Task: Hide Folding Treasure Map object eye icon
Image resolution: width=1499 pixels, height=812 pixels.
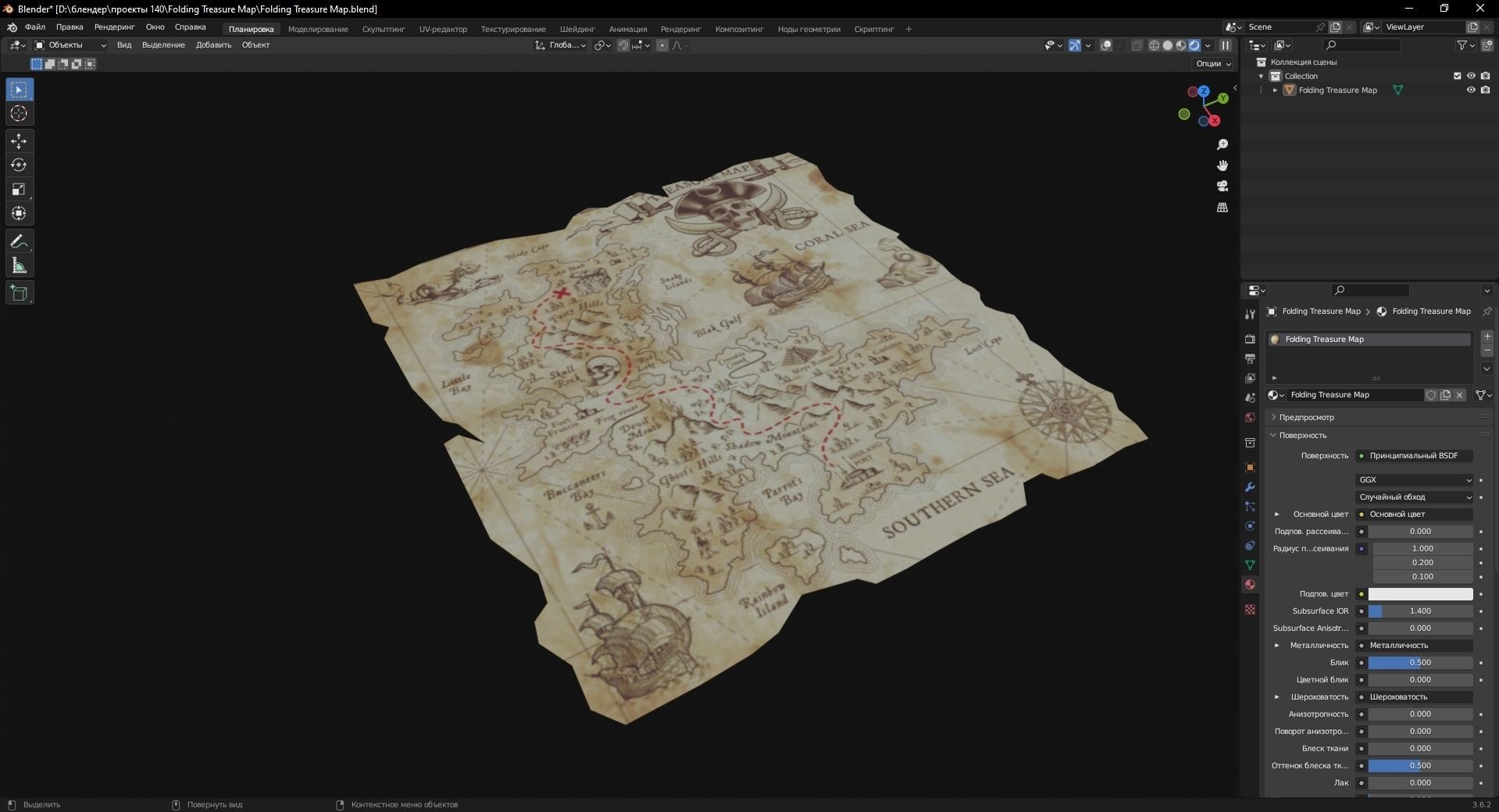Action: (x=1471, y=90)
